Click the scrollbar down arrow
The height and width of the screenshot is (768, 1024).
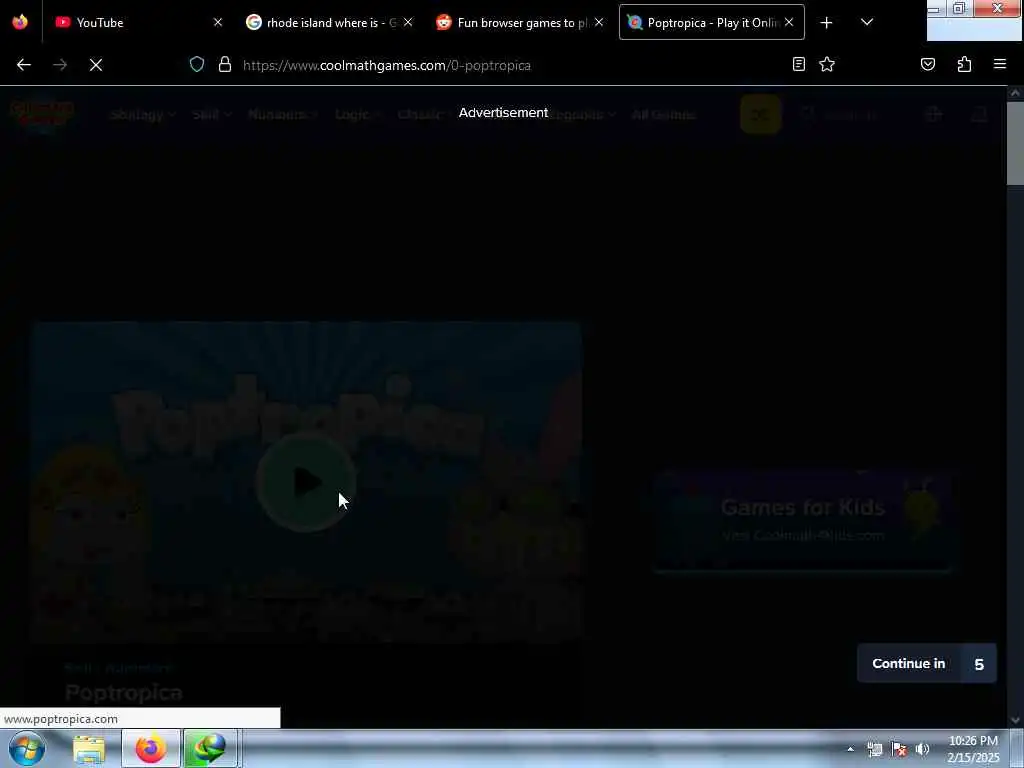[1015, 720]
